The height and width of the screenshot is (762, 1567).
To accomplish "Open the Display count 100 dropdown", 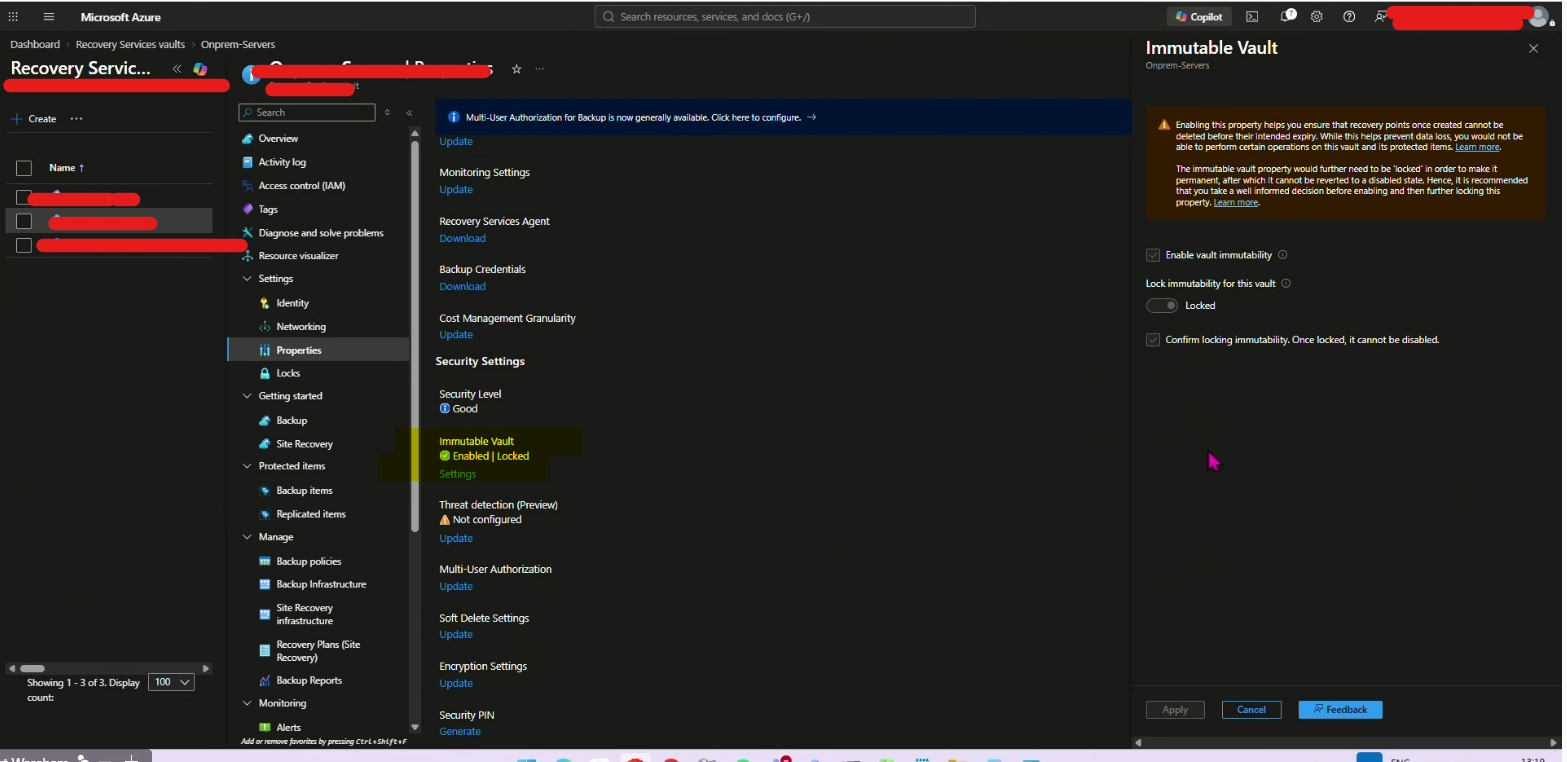I will point(170,682).
